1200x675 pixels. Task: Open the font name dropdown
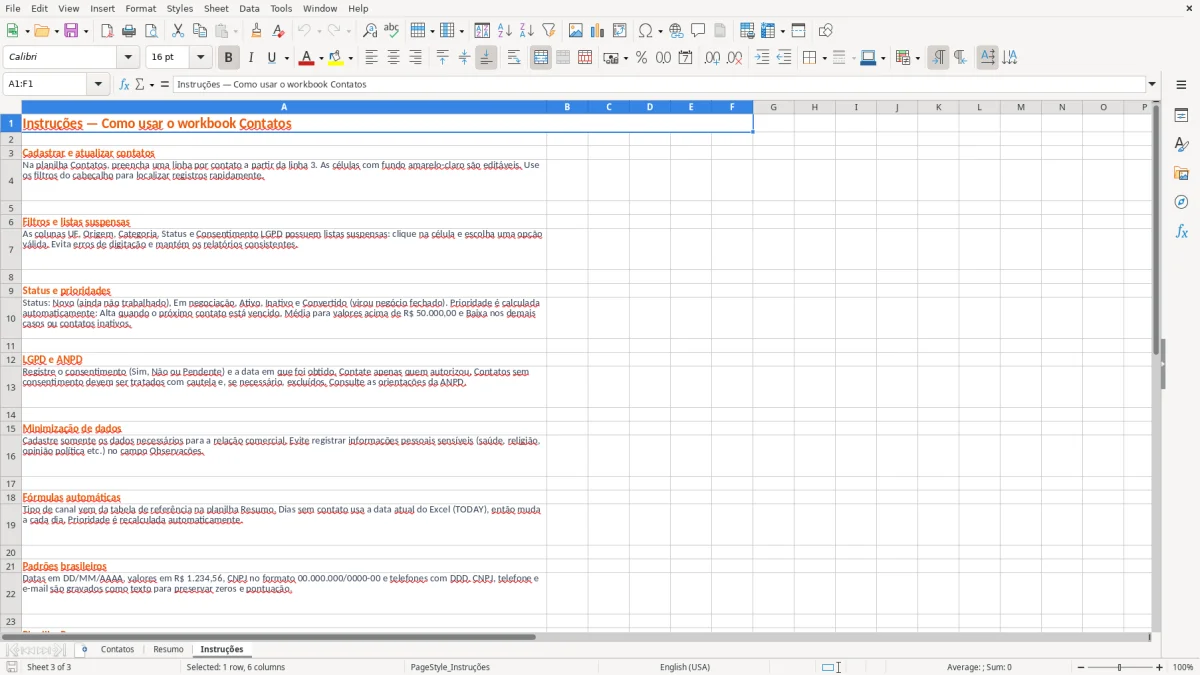tap(128, 58)
